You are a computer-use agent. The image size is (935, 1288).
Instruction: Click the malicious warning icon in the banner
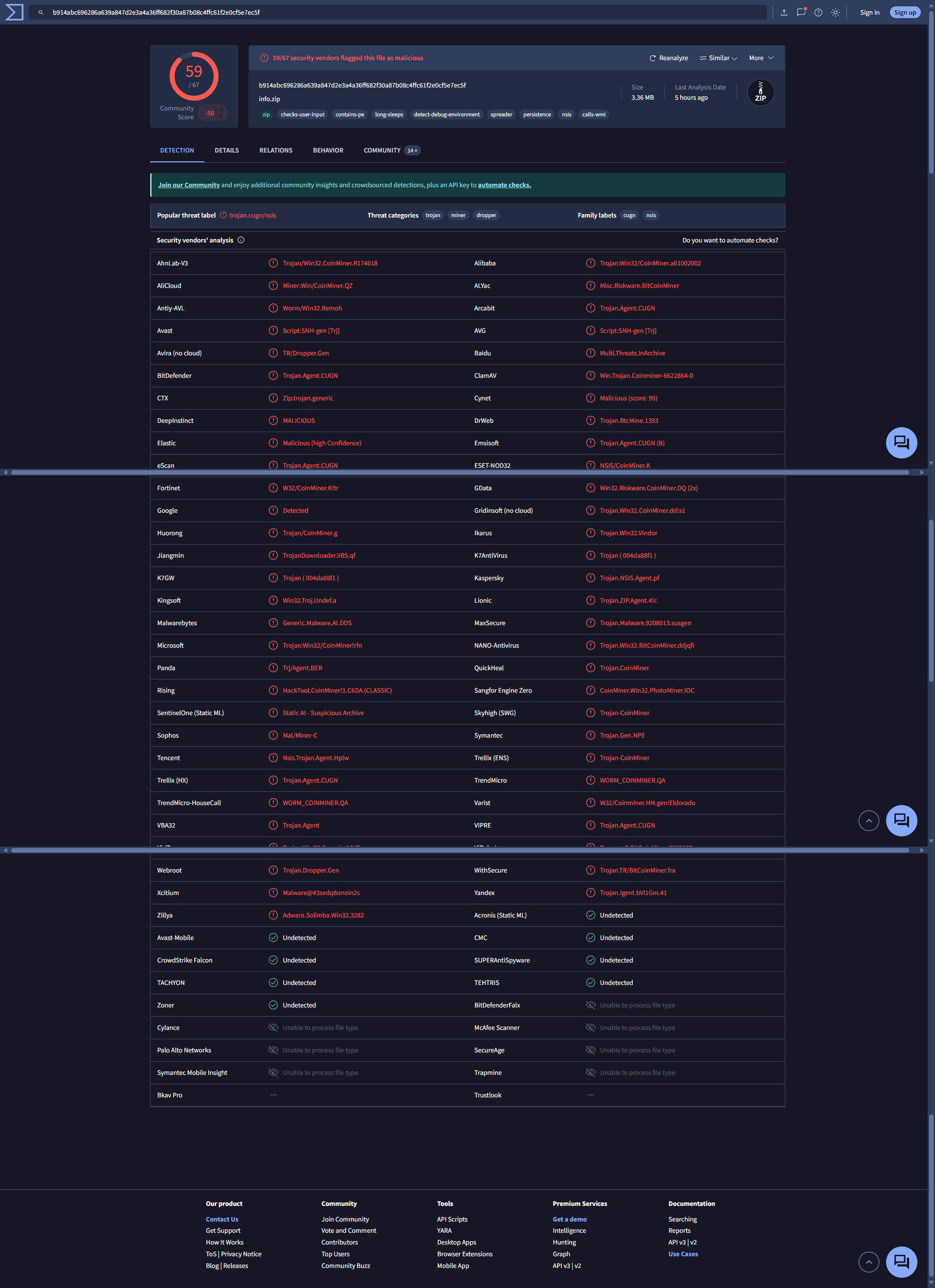tap(264, 58)
